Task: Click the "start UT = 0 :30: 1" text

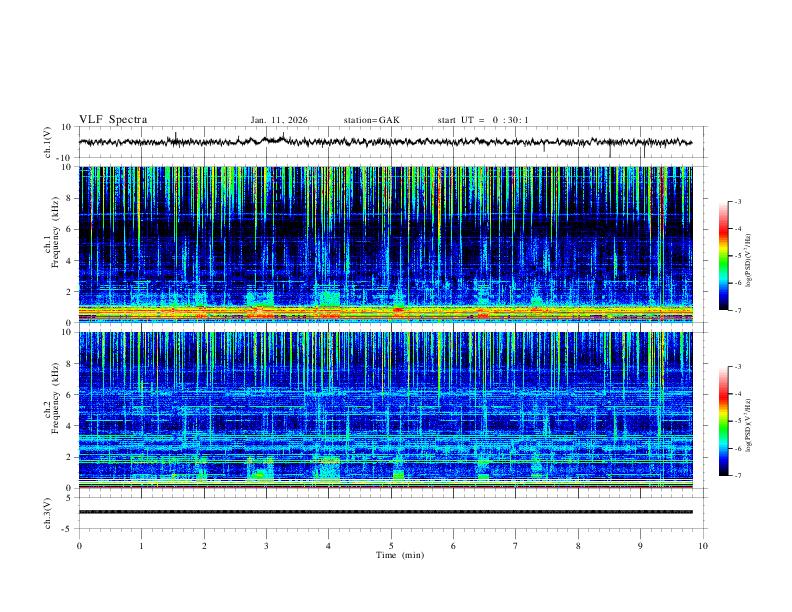Action: point(483,120)
